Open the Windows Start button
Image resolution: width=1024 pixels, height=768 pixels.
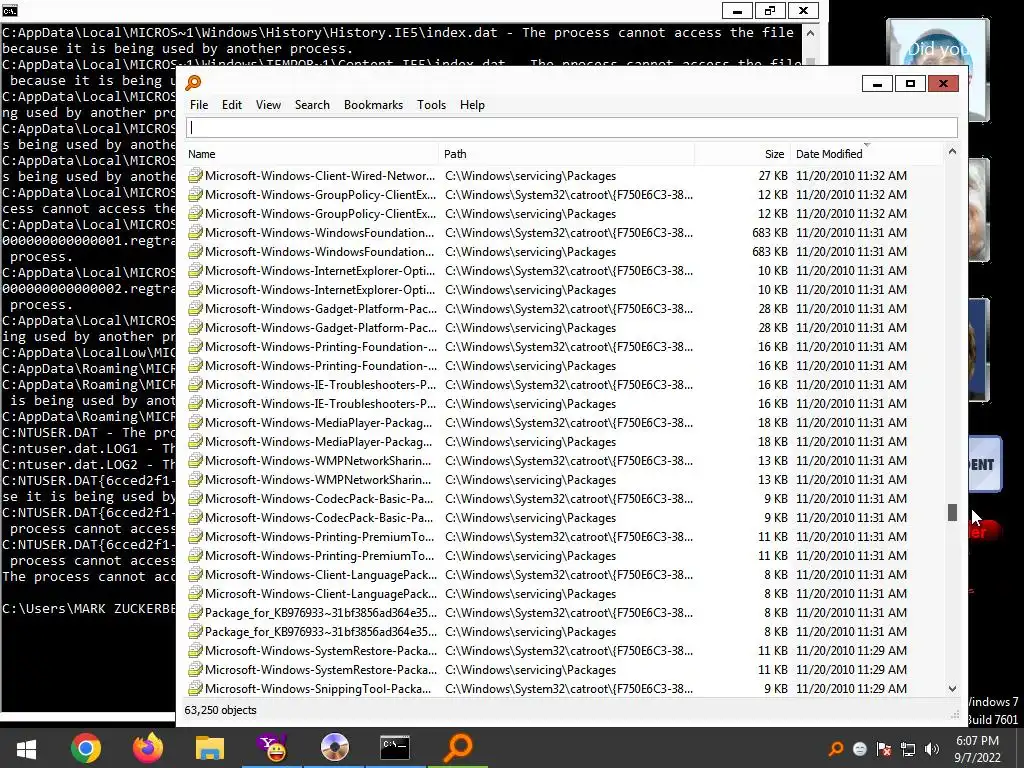(26, 748)
